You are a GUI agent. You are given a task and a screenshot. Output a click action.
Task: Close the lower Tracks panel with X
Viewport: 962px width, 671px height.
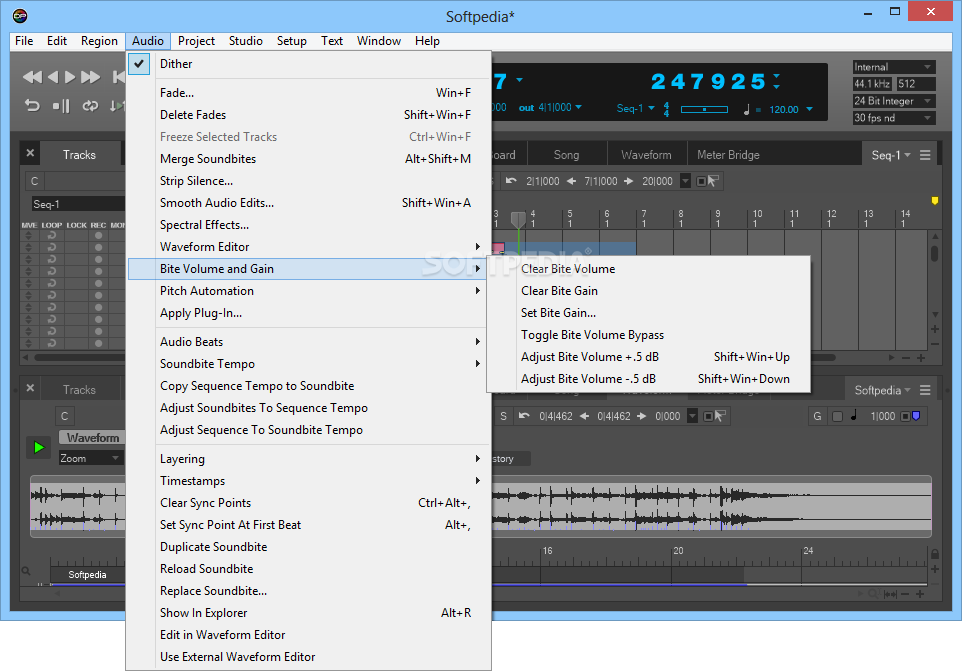pyautogui.click(x=30, y=388)
